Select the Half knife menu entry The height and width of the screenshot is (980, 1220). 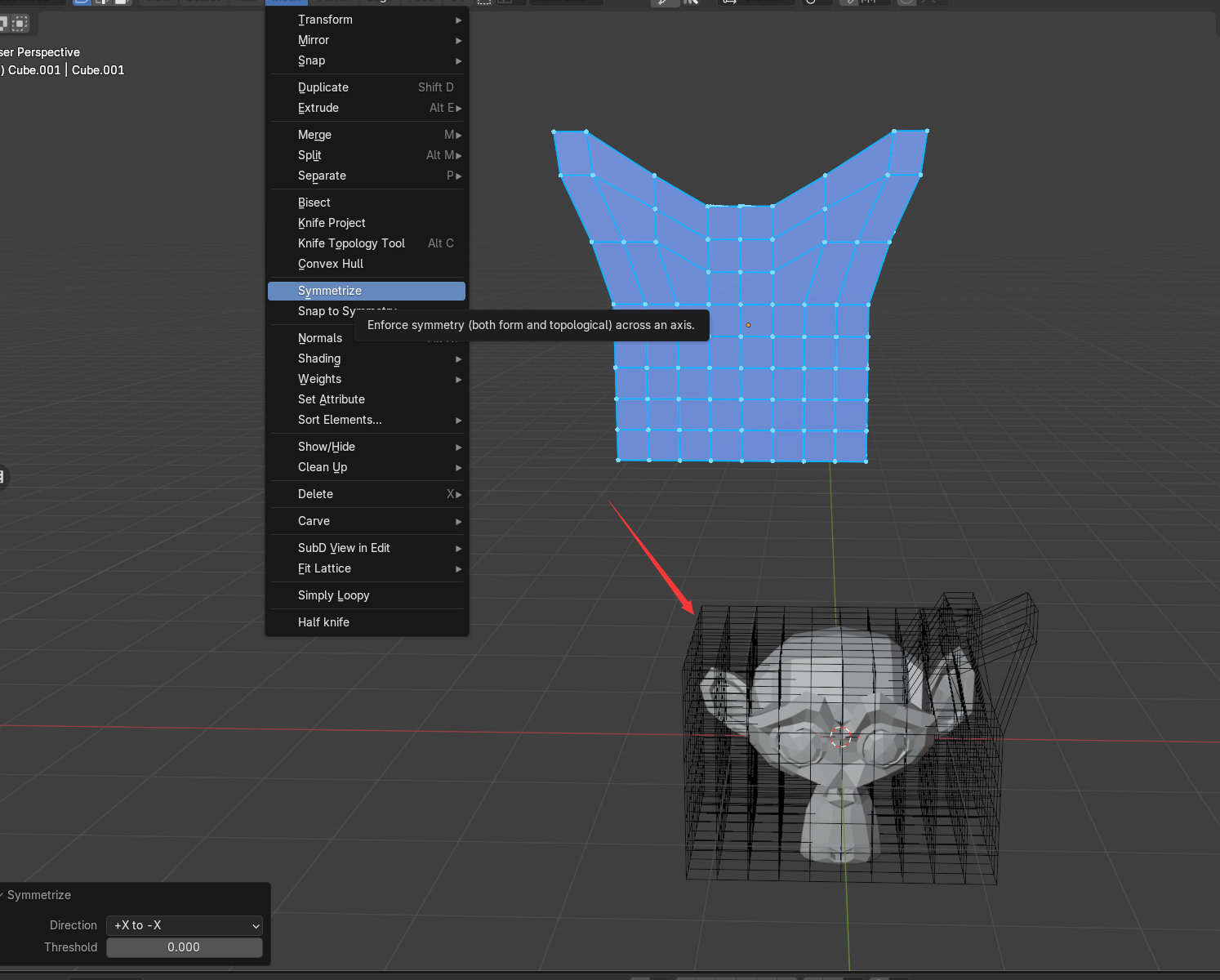367,622
